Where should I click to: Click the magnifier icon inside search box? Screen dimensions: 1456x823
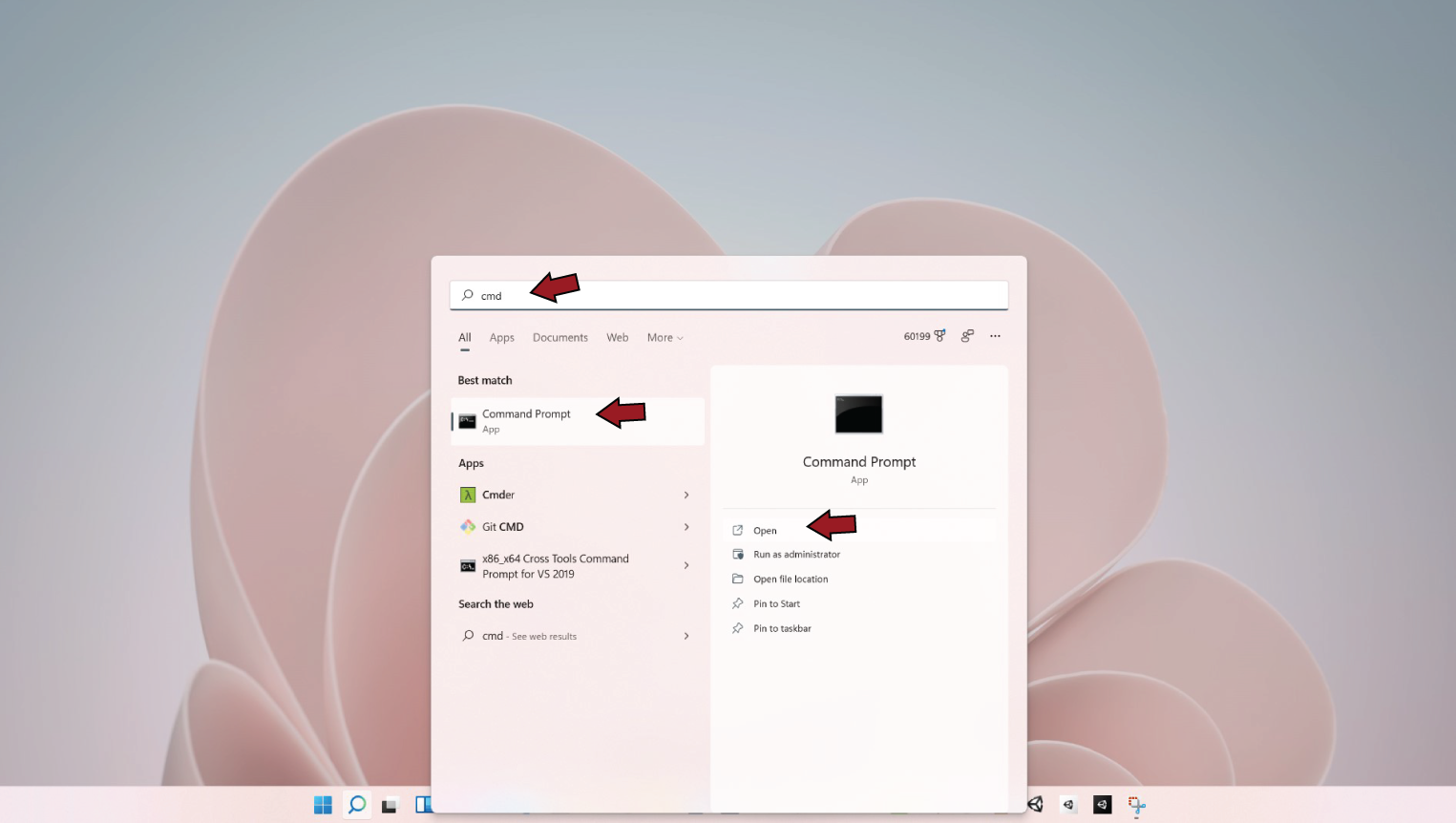point(468,295)
